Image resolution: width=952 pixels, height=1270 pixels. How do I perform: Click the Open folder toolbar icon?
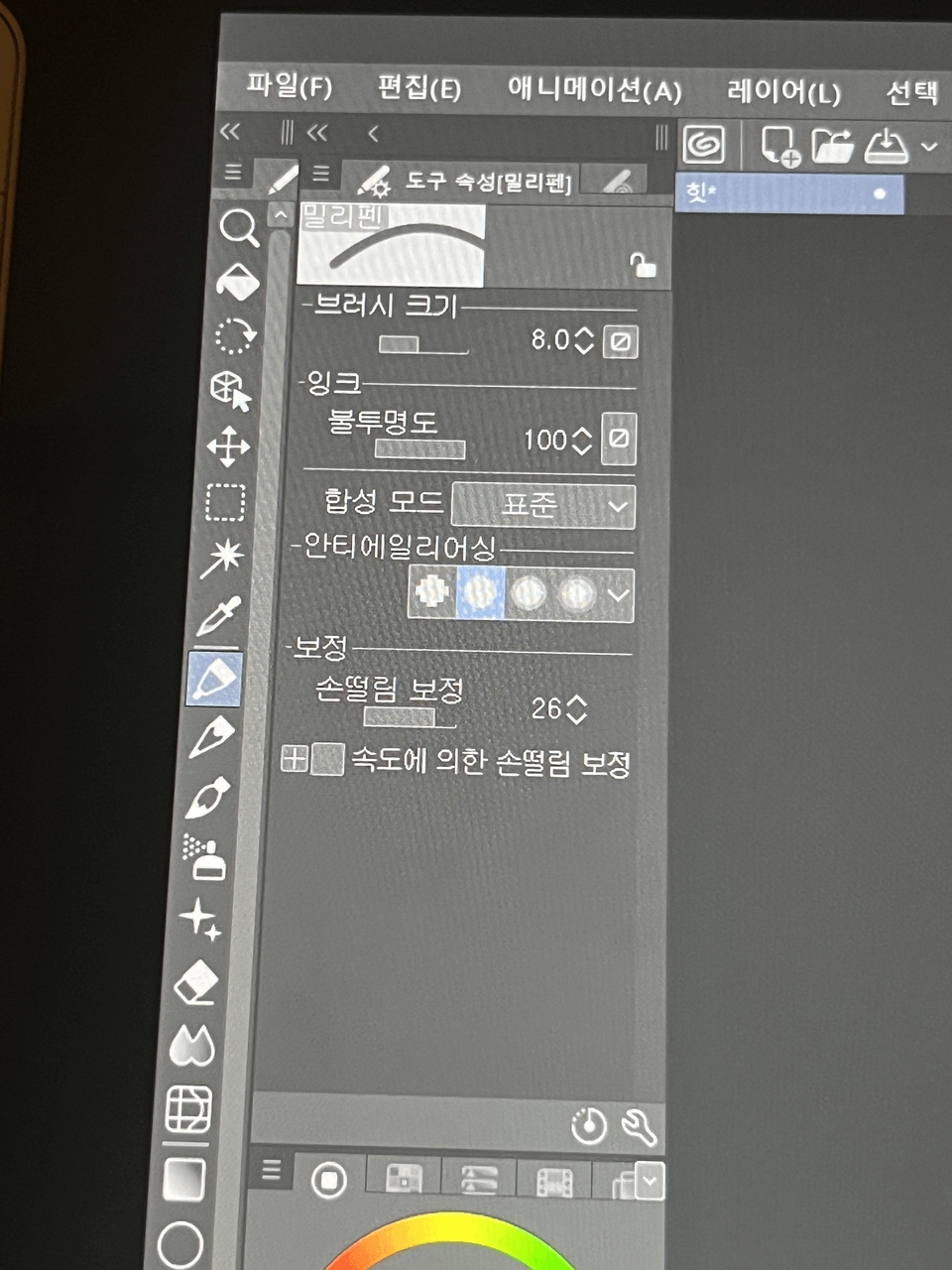click(x=833, y=146)
